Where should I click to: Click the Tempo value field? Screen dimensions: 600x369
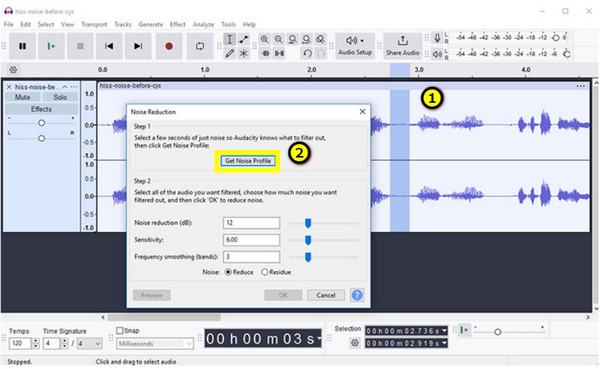20,343
